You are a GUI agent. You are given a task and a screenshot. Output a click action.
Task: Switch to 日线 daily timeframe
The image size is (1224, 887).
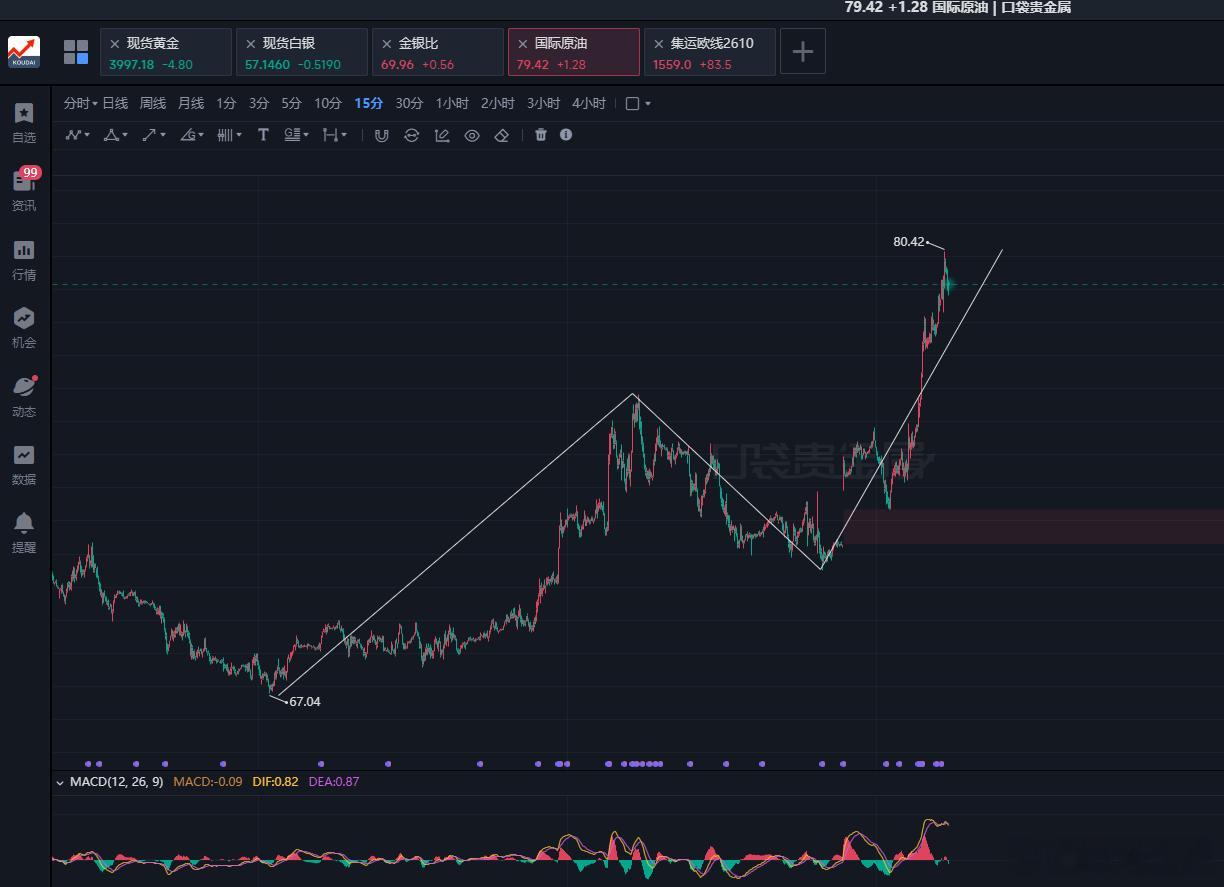tap(115, 104)
